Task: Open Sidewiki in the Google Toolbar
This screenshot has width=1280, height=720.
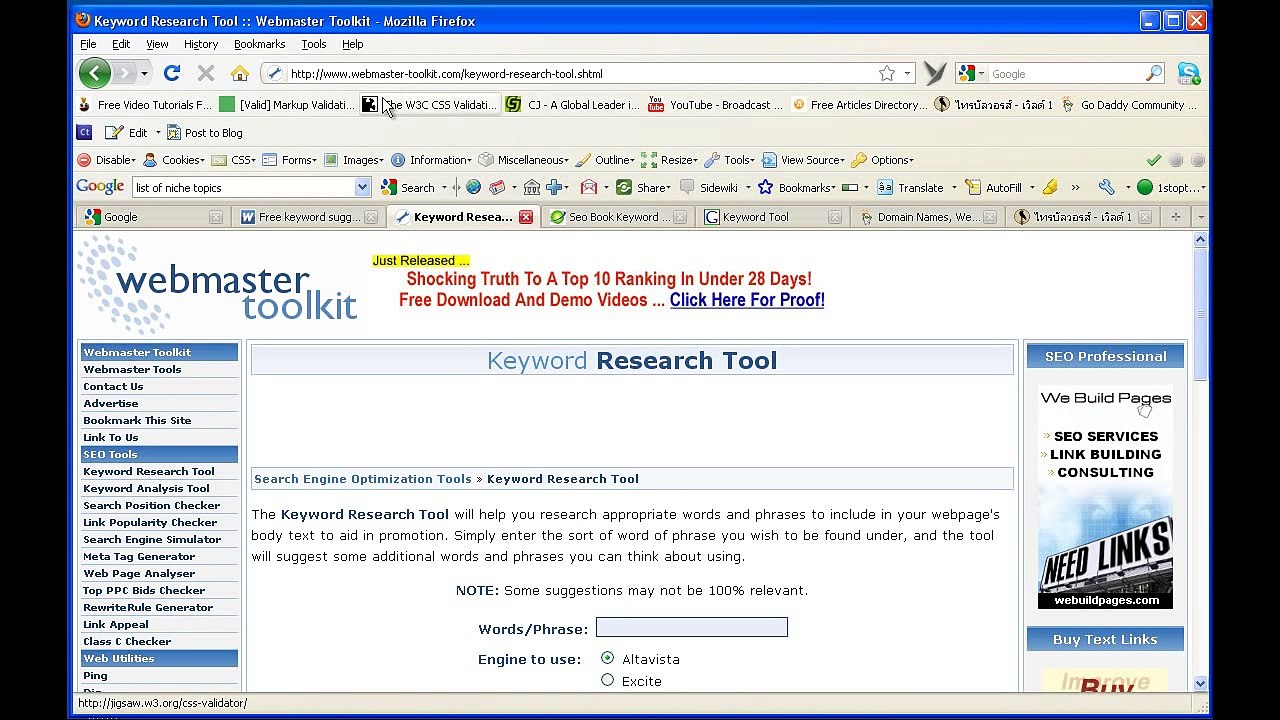Action: tap(709, 187)
